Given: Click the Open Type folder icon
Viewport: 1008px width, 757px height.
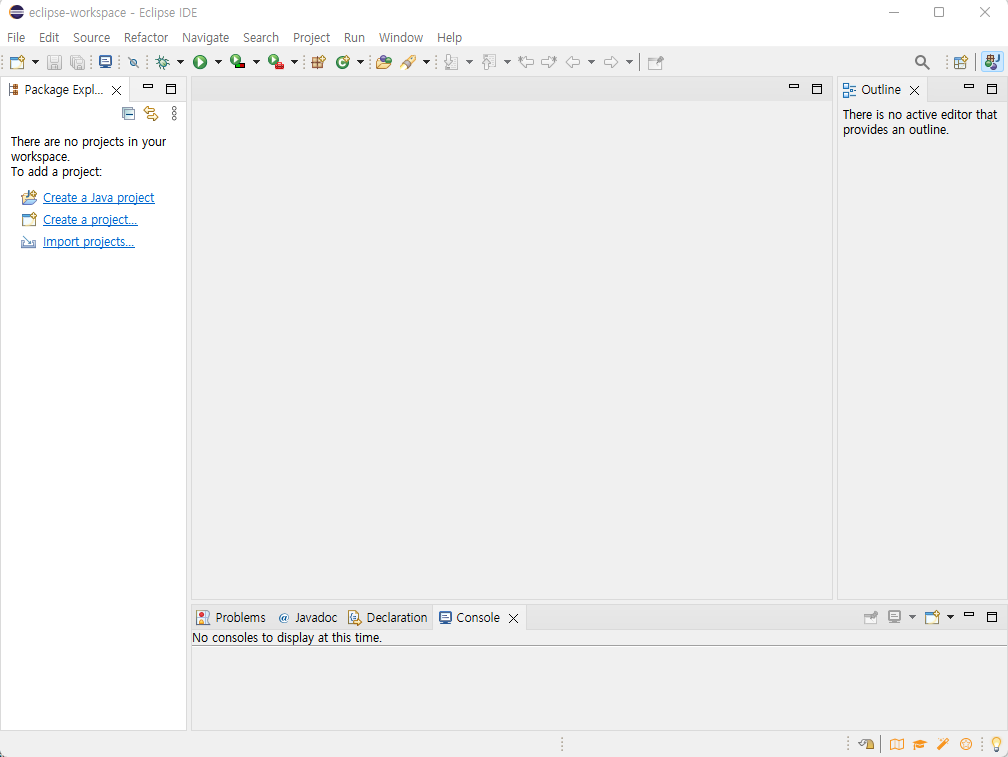Looking at the screenshot, I should pos(384,62).
